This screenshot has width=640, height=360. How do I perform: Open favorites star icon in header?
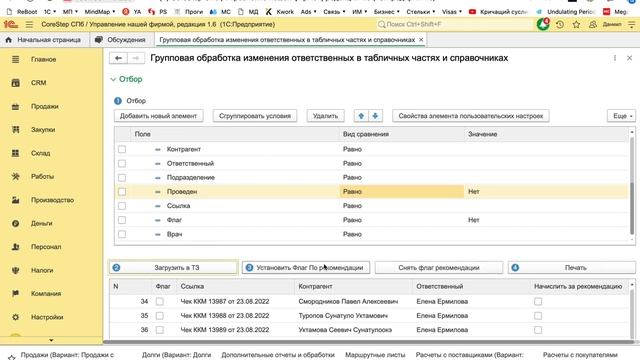coord(576,24)
